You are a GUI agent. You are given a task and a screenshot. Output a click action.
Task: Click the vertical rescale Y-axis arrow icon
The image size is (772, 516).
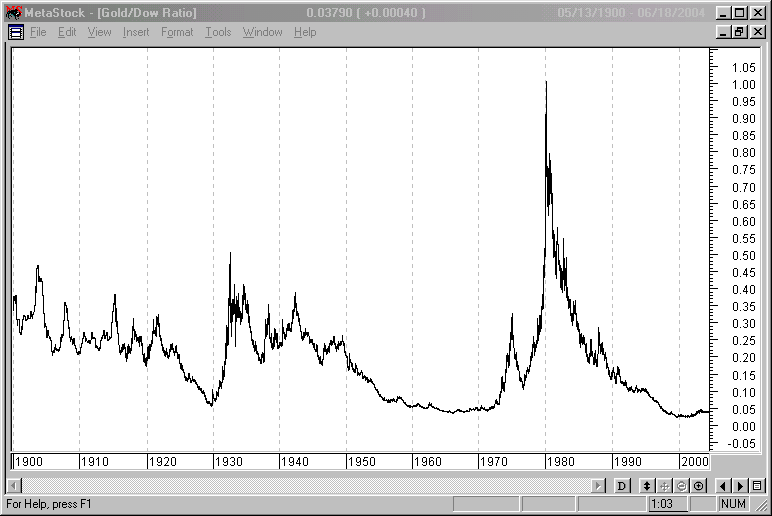[647, 486]
